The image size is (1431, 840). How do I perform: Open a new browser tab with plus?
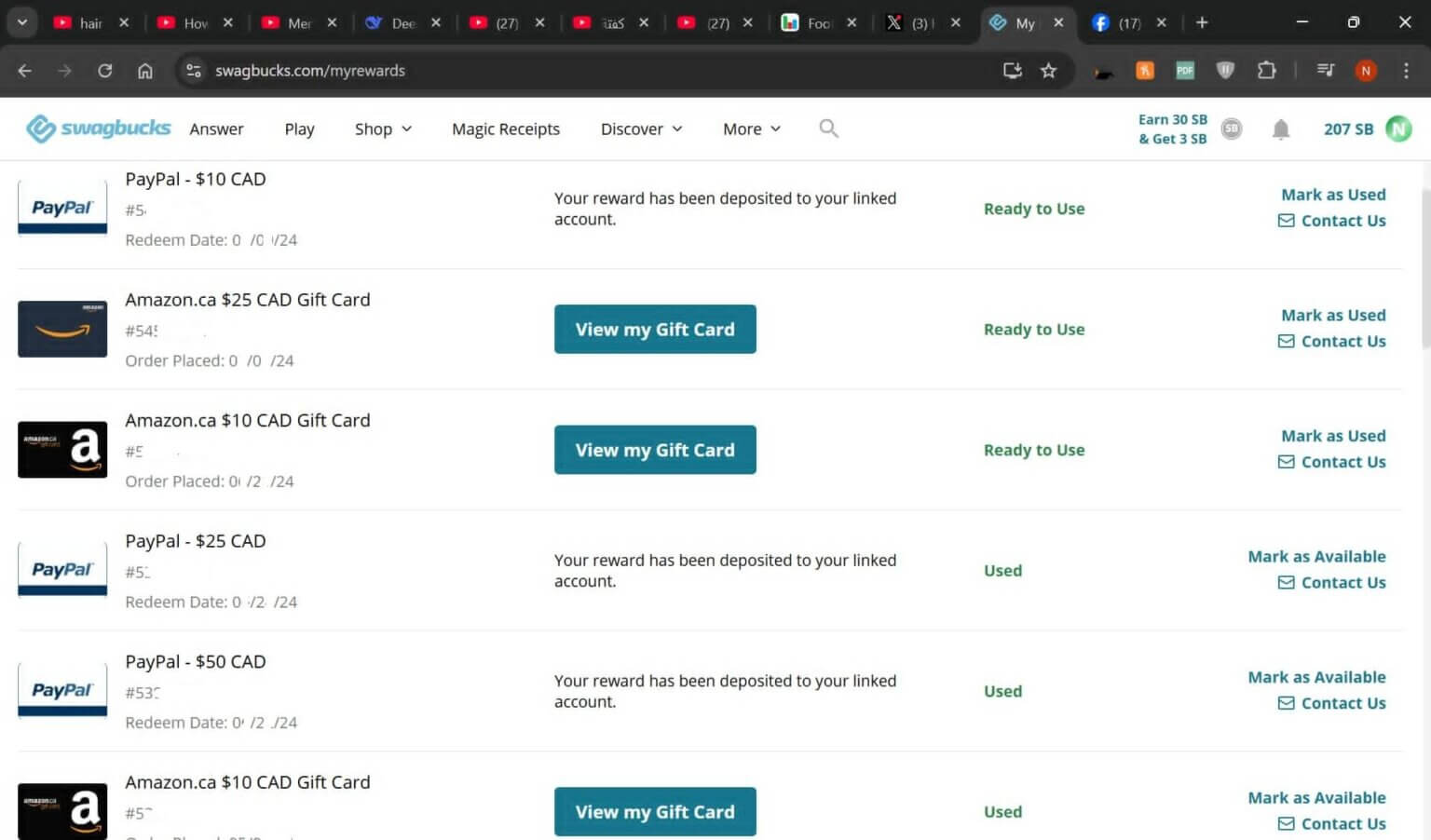[x=1202, y=22]
